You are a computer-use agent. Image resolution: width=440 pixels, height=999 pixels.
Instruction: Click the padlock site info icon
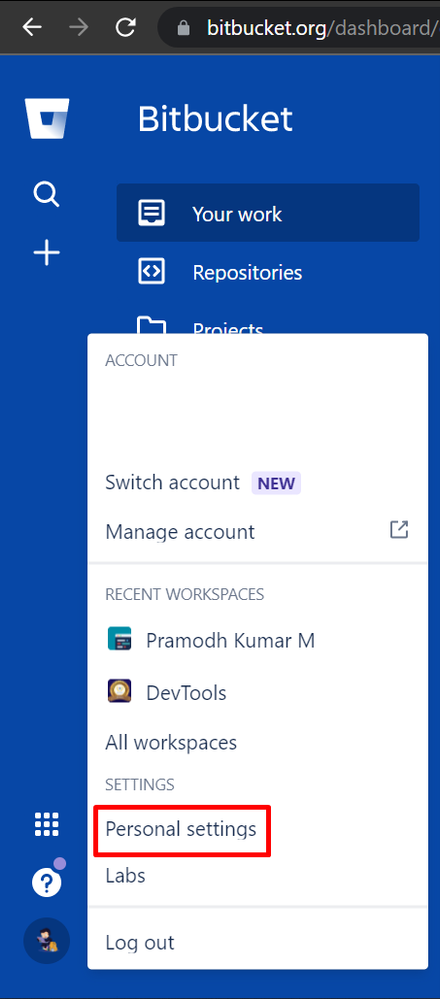tap(184, 27)
